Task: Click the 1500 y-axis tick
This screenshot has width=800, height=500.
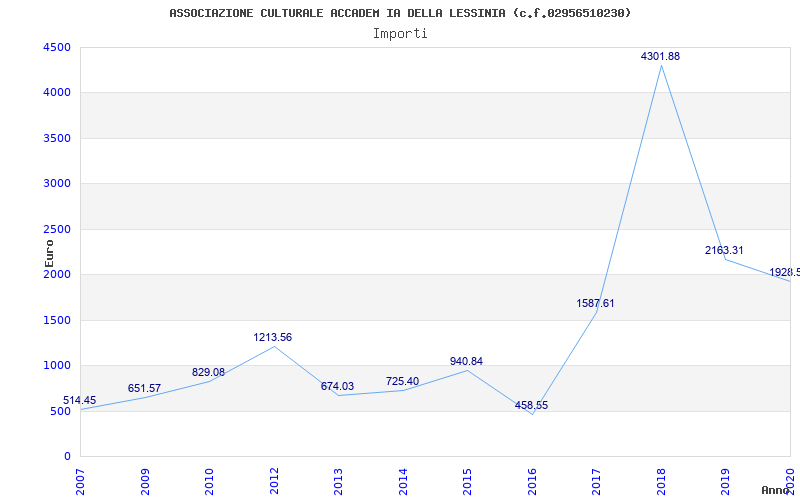Action: (57, 320)
